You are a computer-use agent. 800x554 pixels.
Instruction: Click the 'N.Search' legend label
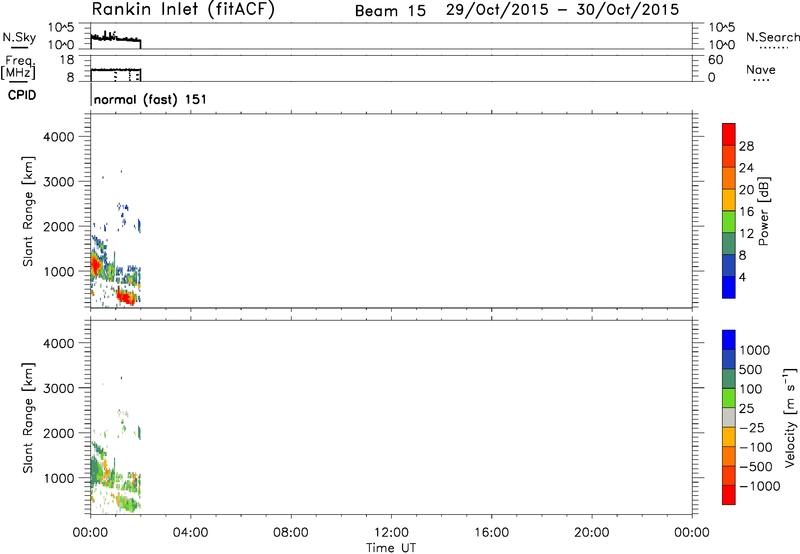(x=772, y=37)
